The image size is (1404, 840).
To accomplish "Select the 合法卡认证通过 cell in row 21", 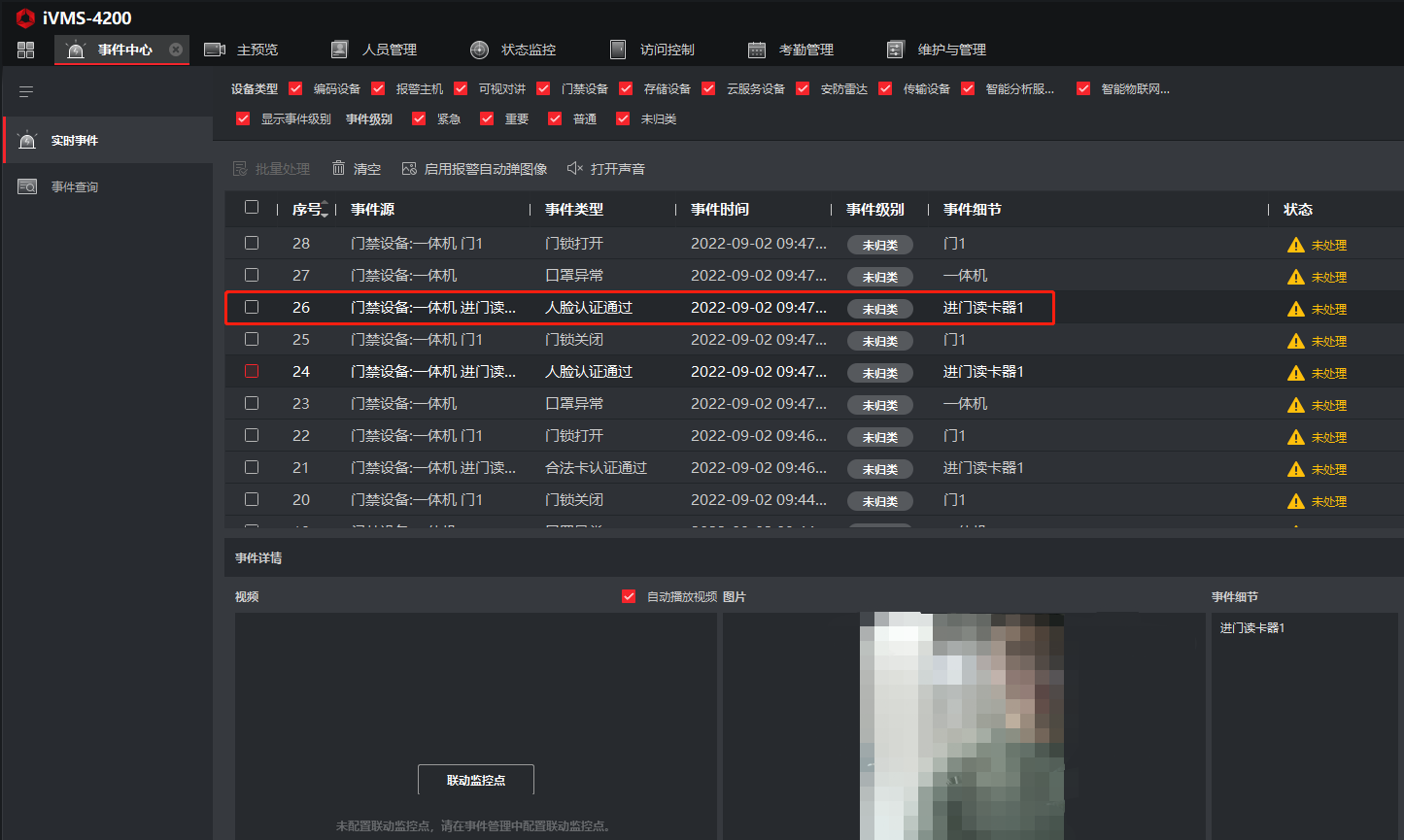I will click(x=596, y=467).
